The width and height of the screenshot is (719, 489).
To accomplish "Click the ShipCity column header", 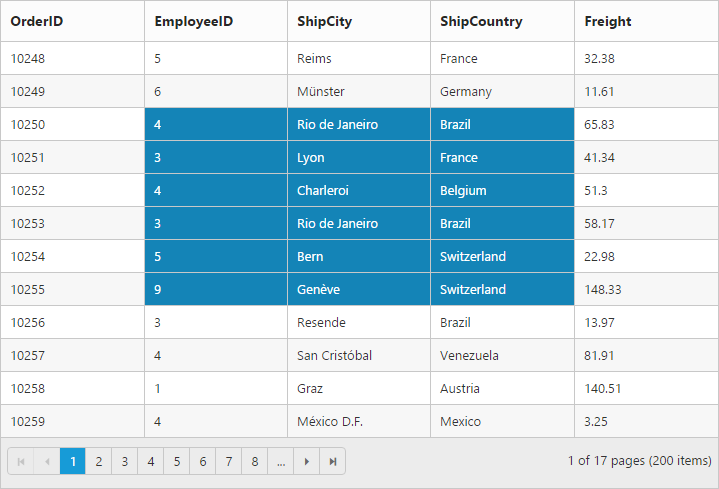I will tap(324, 21).
